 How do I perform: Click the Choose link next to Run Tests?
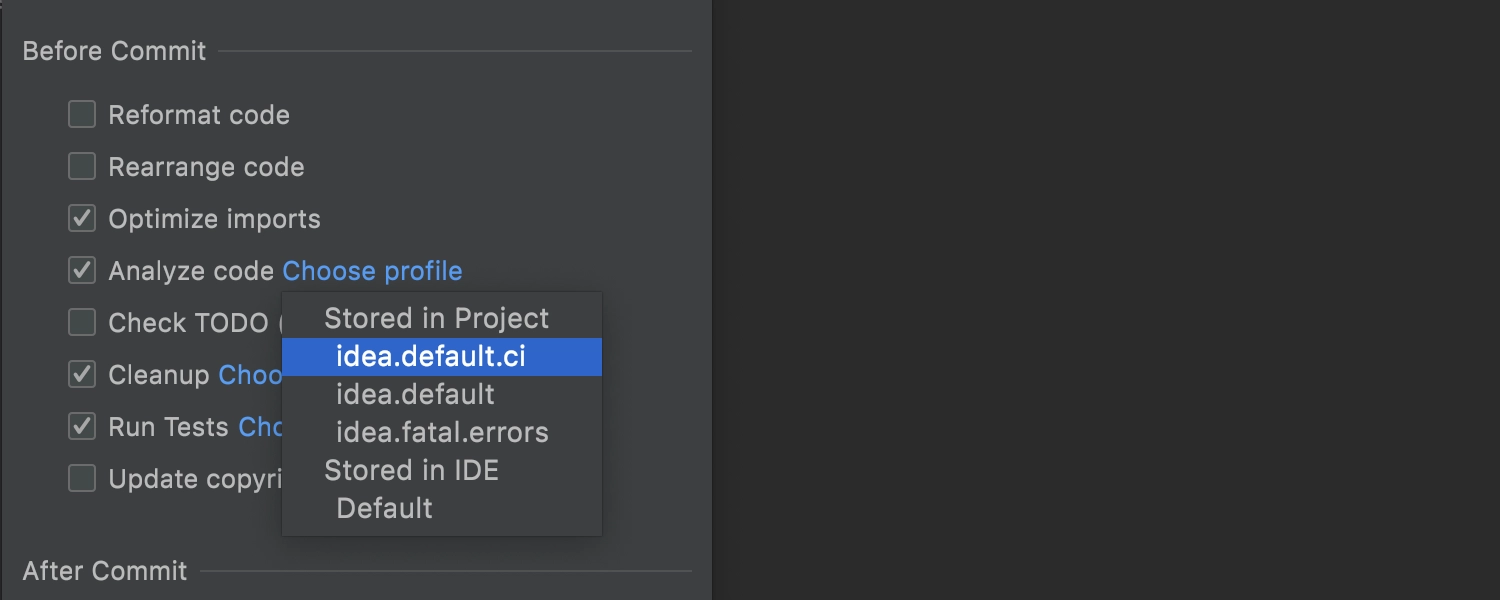(260, 427)
